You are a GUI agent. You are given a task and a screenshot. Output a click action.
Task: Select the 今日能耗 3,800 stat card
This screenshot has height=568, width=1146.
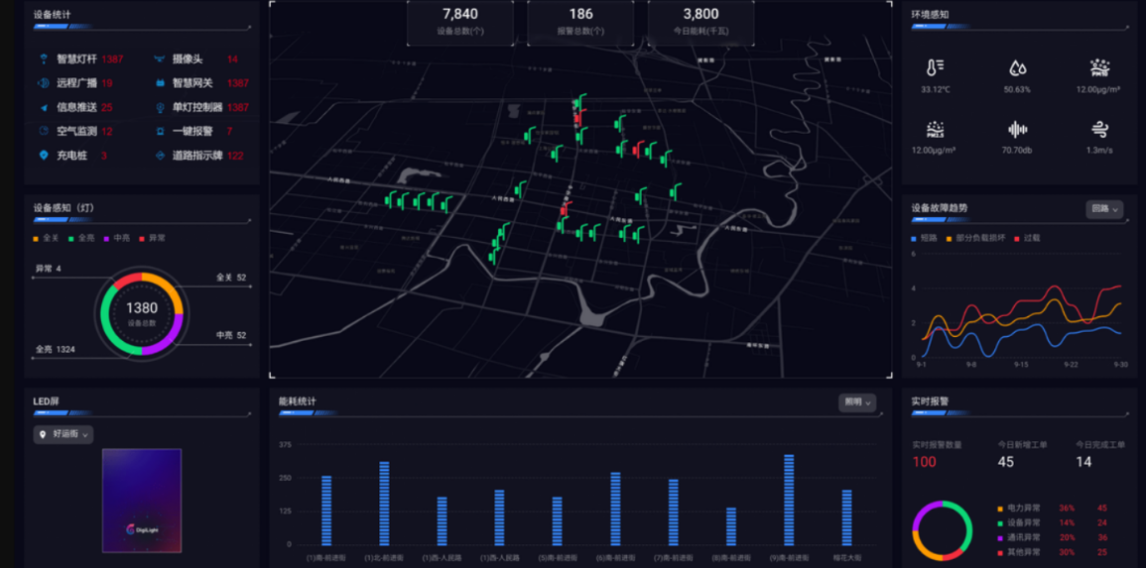tap(700, 22)
